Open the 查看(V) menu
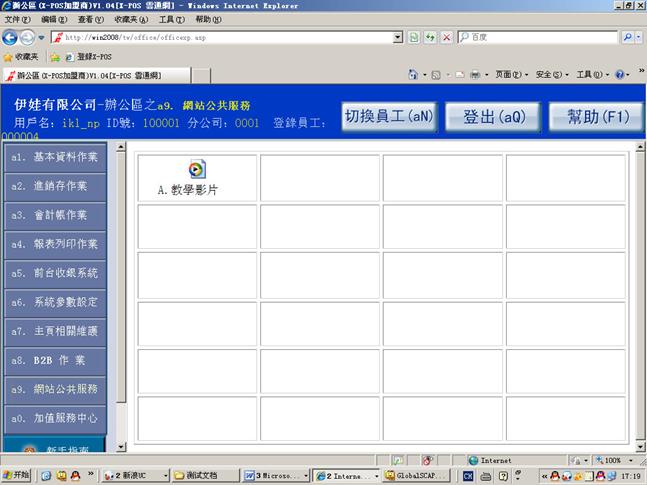The height and width of the screenshot is (485, 647). [90, 19]
